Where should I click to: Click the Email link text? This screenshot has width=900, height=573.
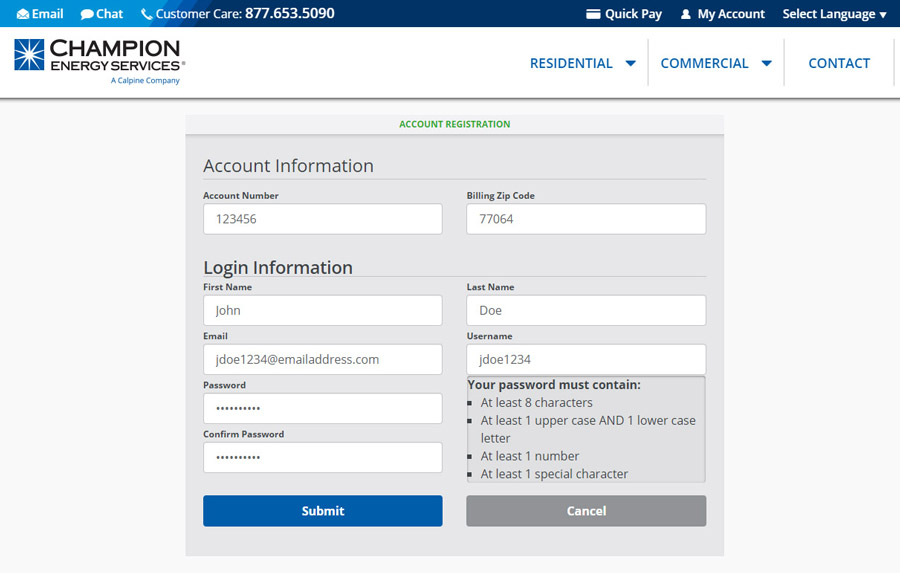click(x=48, y=14)
